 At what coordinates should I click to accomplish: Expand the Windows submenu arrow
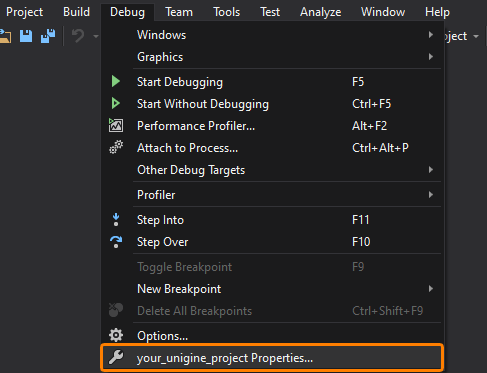[431, 35]
